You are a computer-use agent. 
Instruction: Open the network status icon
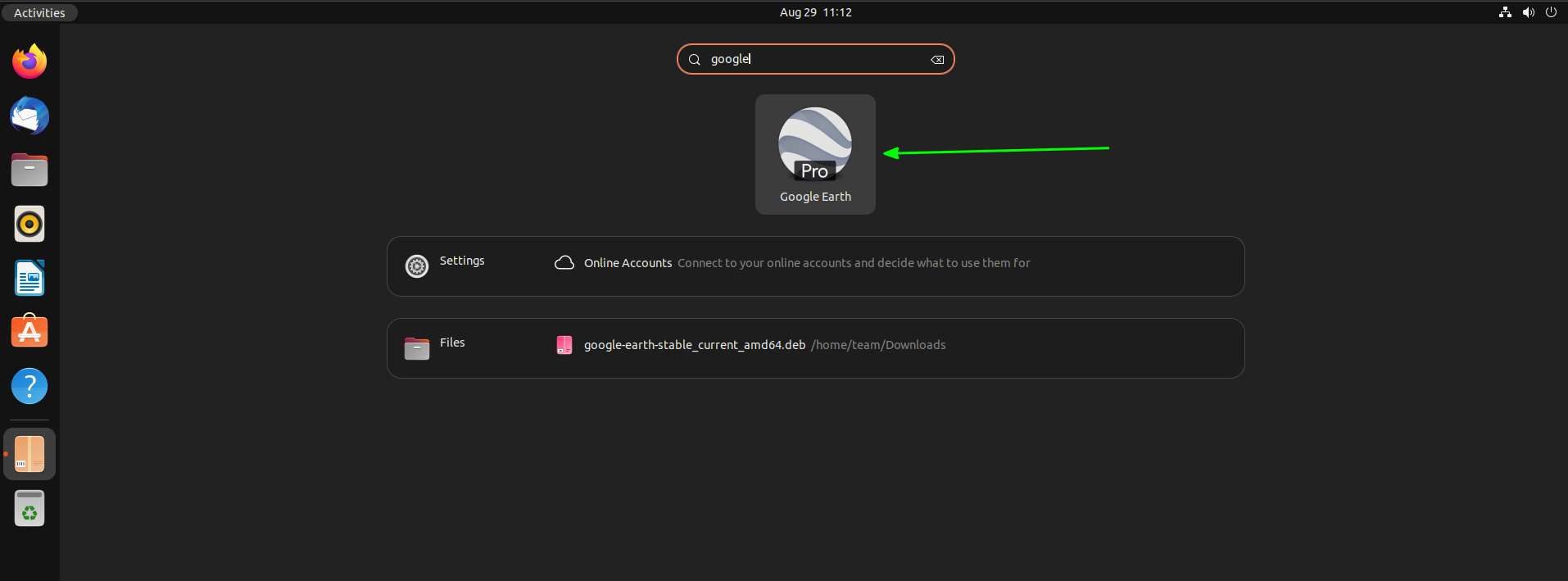pos(1505,12)
